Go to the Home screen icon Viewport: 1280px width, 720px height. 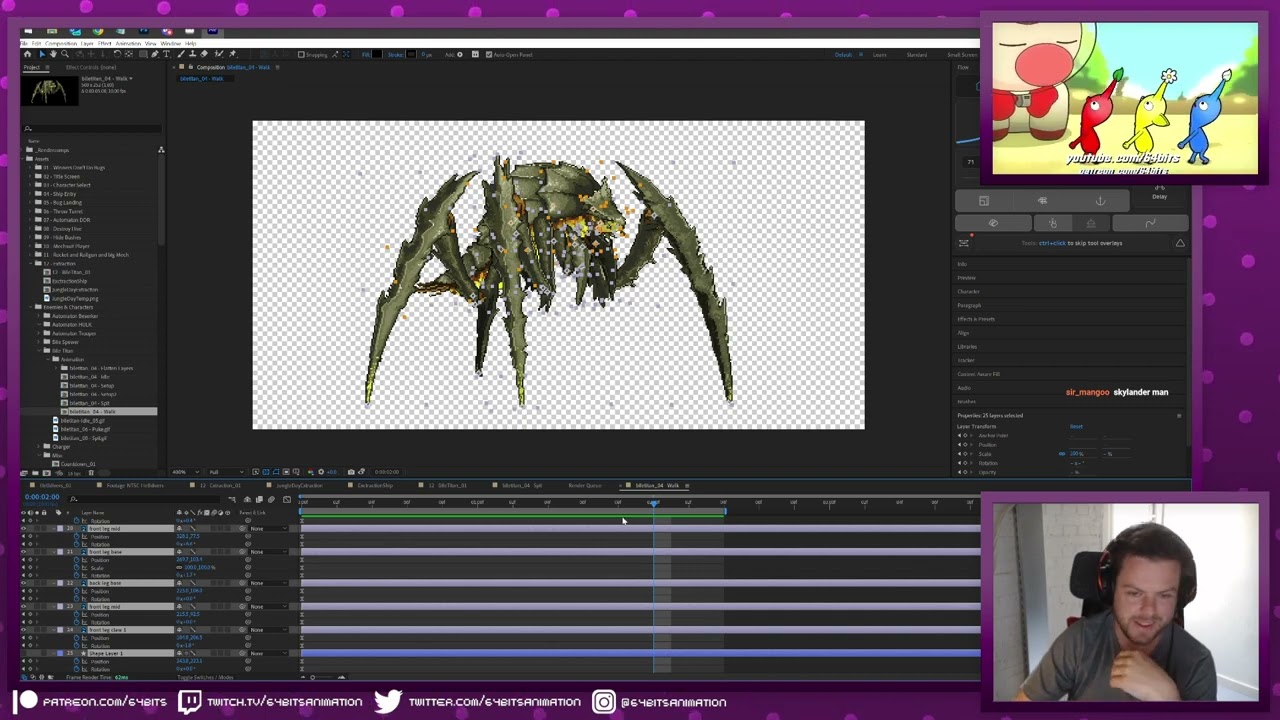coord(27,54)
